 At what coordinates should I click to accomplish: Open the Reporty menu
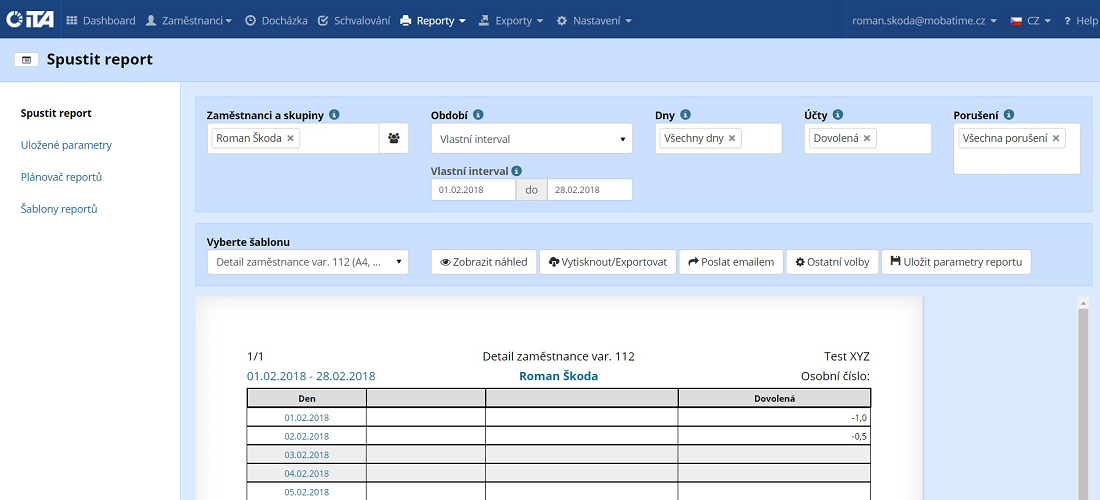(x=433, y=20)
